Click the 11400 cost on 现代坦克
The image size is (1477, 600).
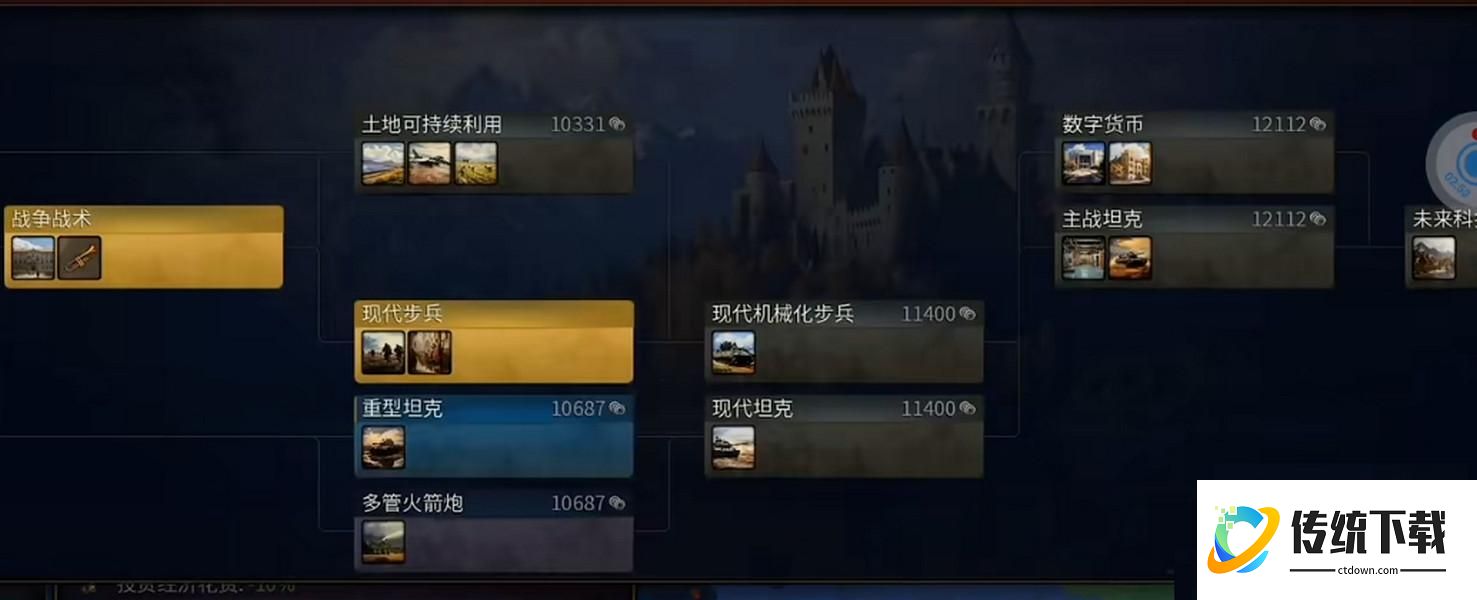929,408
